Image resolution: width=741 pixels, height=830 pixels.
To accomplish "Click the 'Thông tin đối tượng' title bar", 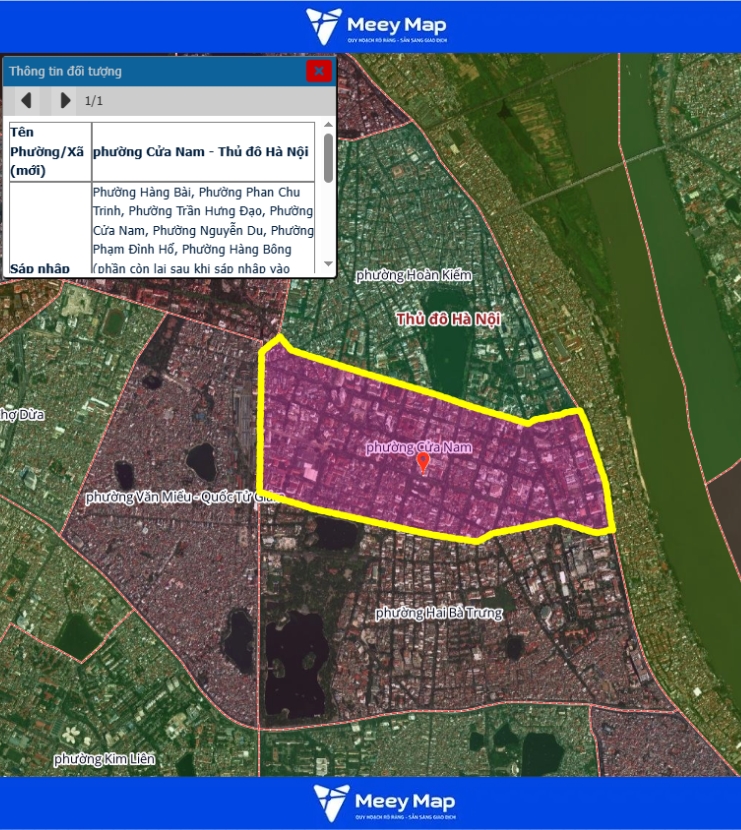I will click(150, 71).
